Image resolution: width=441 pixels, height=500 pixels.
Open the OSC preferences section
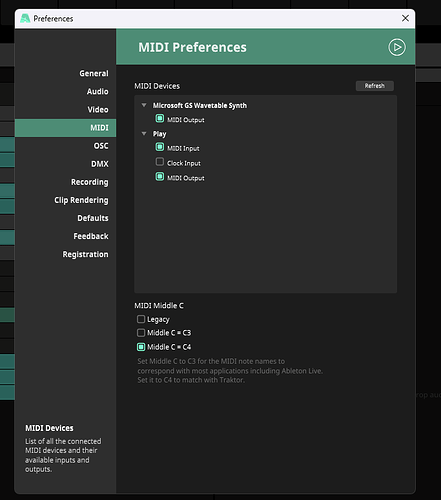101,146
